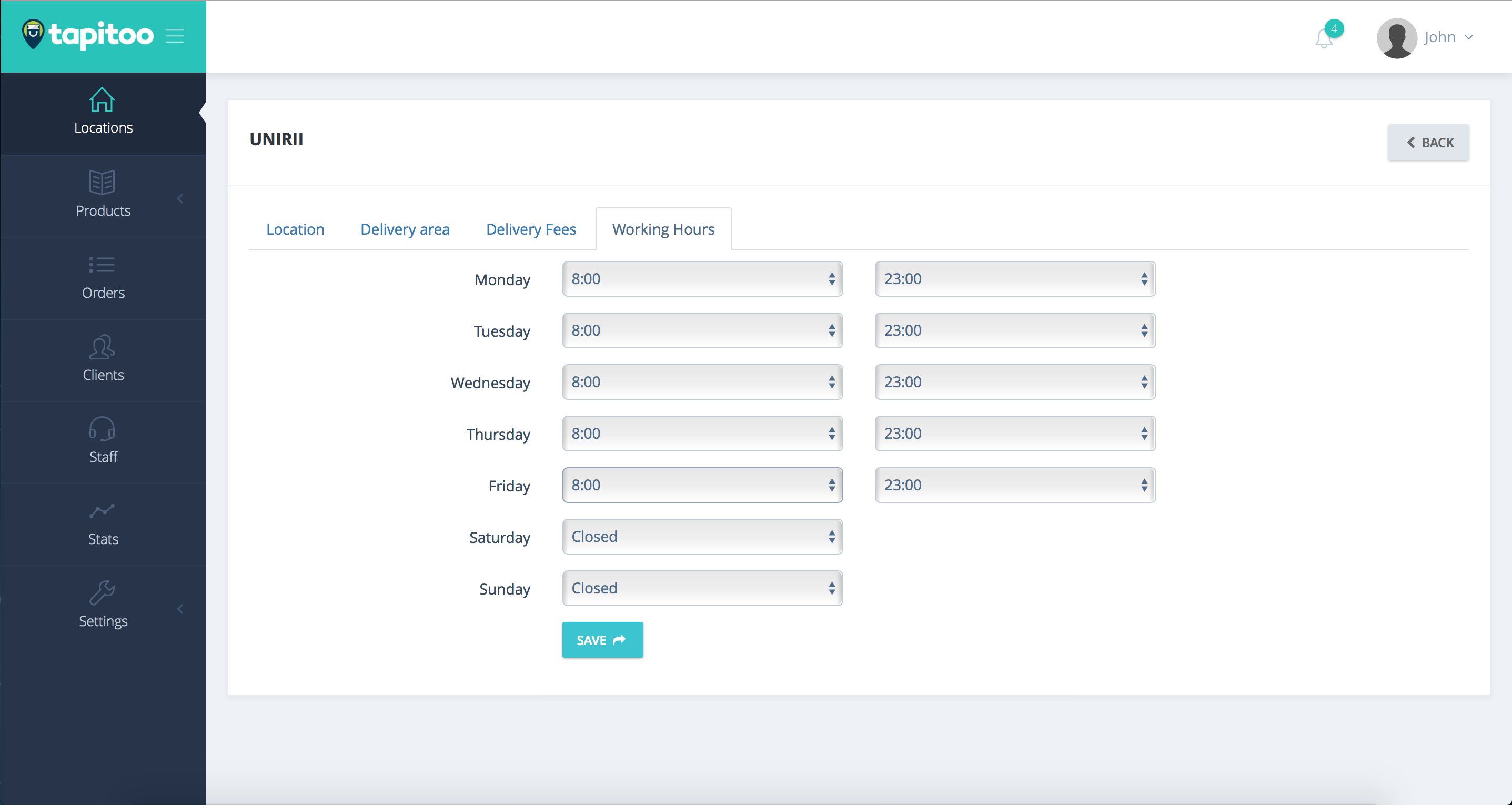Open Saturday Closed dropdown

[702, 537]
